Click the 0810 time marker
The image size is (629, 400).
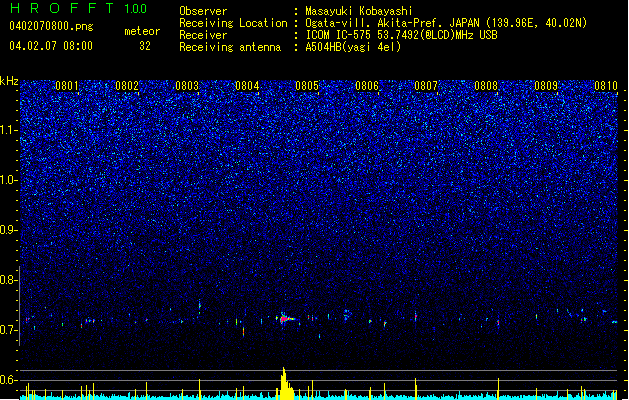(606, 86)
